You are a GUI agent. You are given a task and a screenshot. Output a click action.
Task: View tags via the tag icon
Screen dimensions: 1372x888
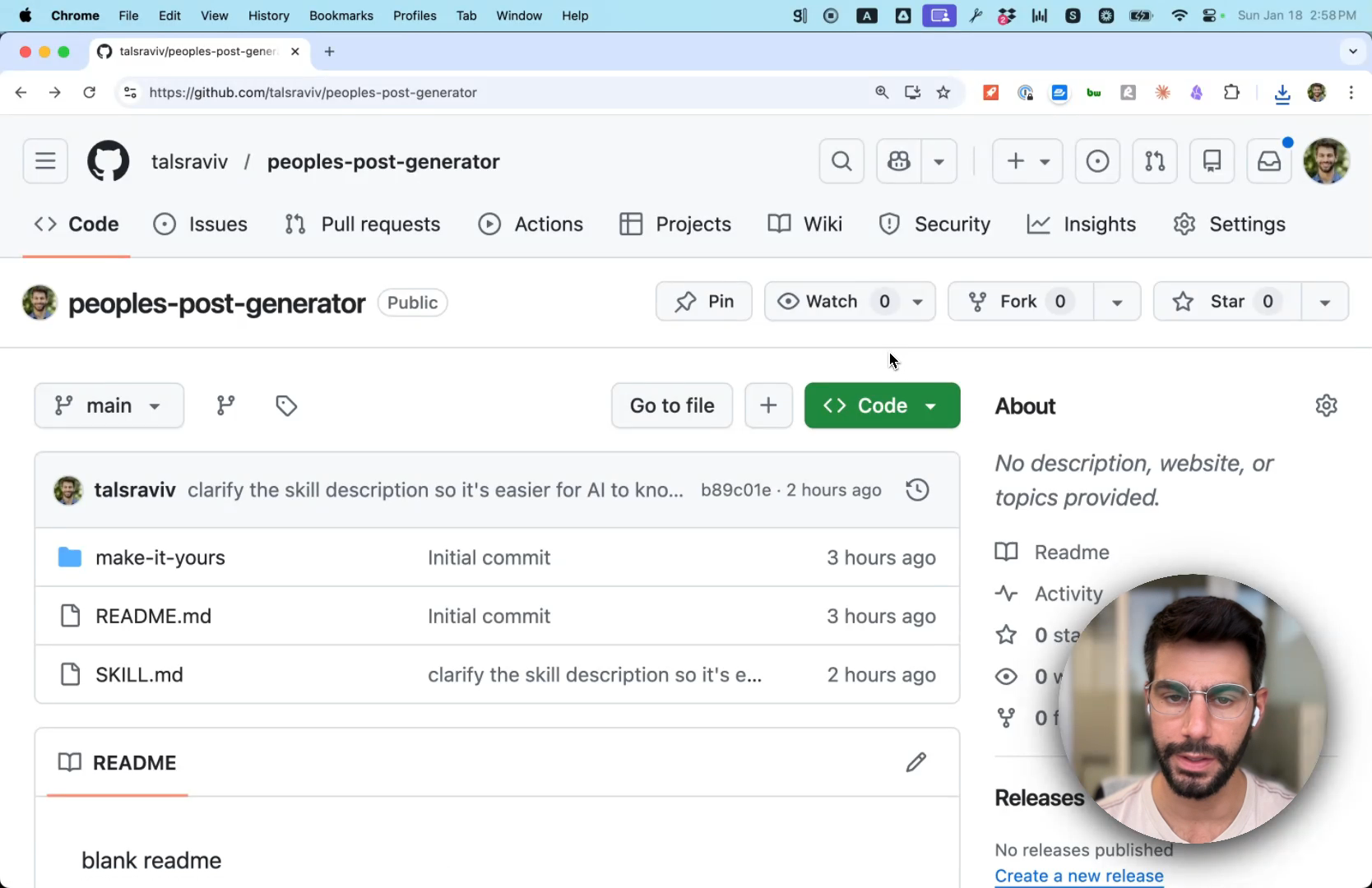[x=286, y=405]
